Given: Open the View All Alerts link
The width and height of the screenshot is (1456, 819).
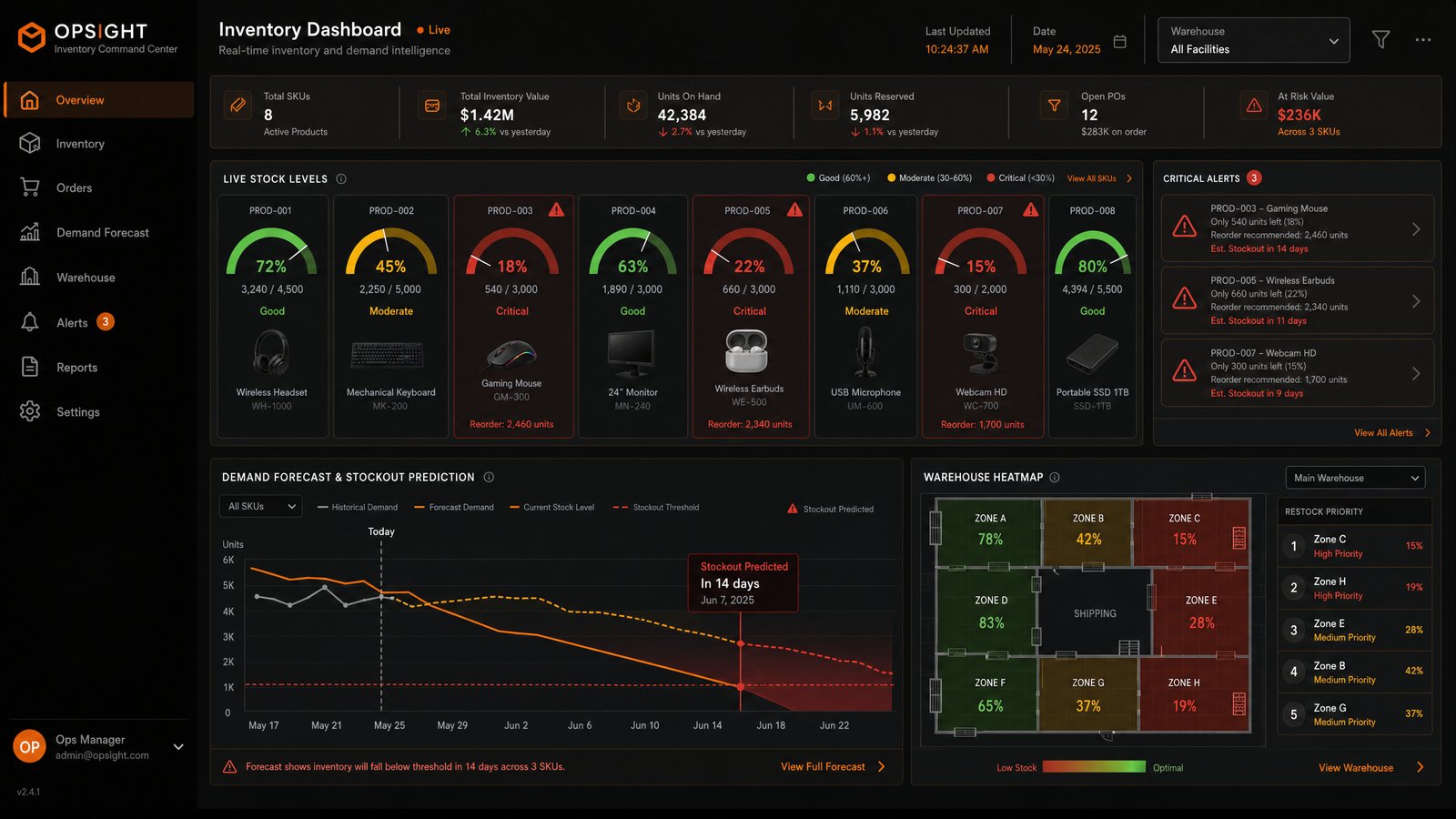Looking at the screenshot, I should coord(1392,433).
